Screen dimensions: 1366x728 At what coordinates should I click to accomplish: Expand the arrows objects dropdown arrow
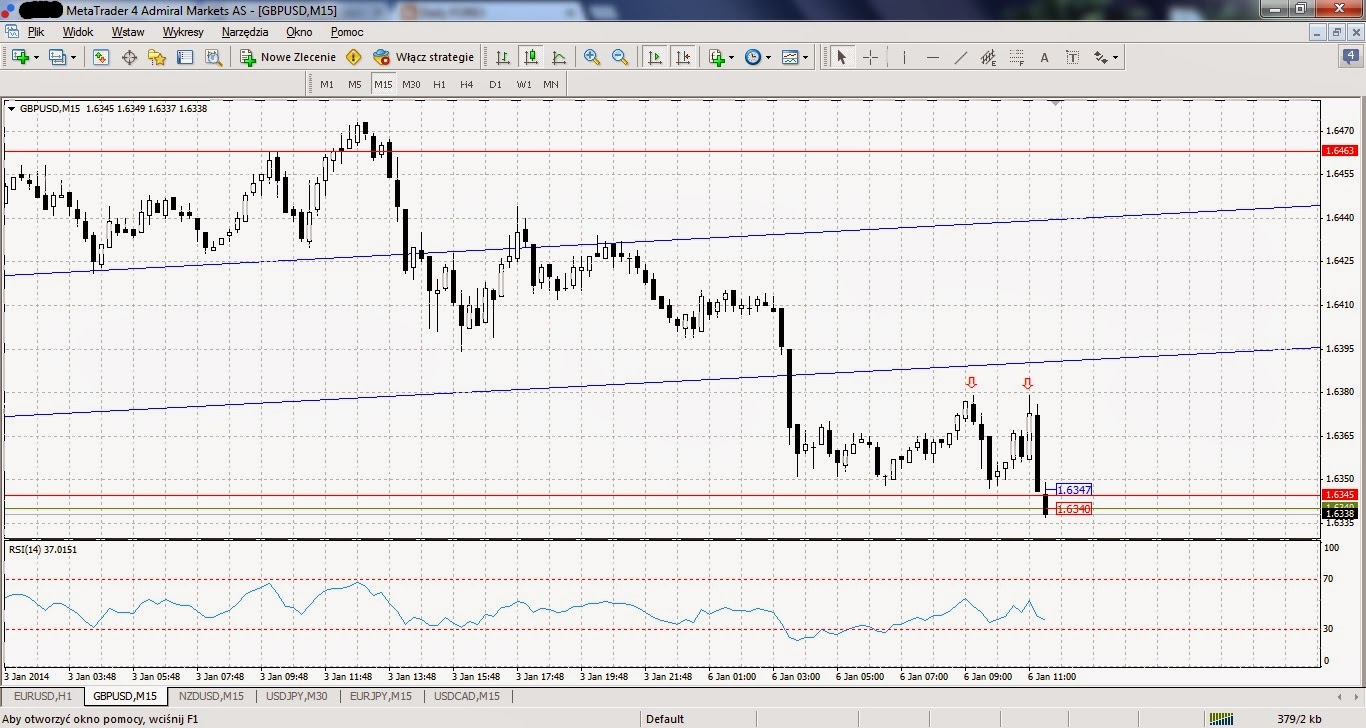[x=1115, y=58]
